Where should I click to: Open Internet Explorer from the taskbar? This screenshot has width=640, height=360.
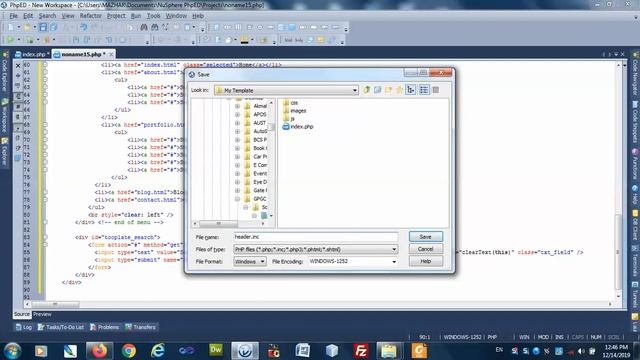tap(158, 351)
